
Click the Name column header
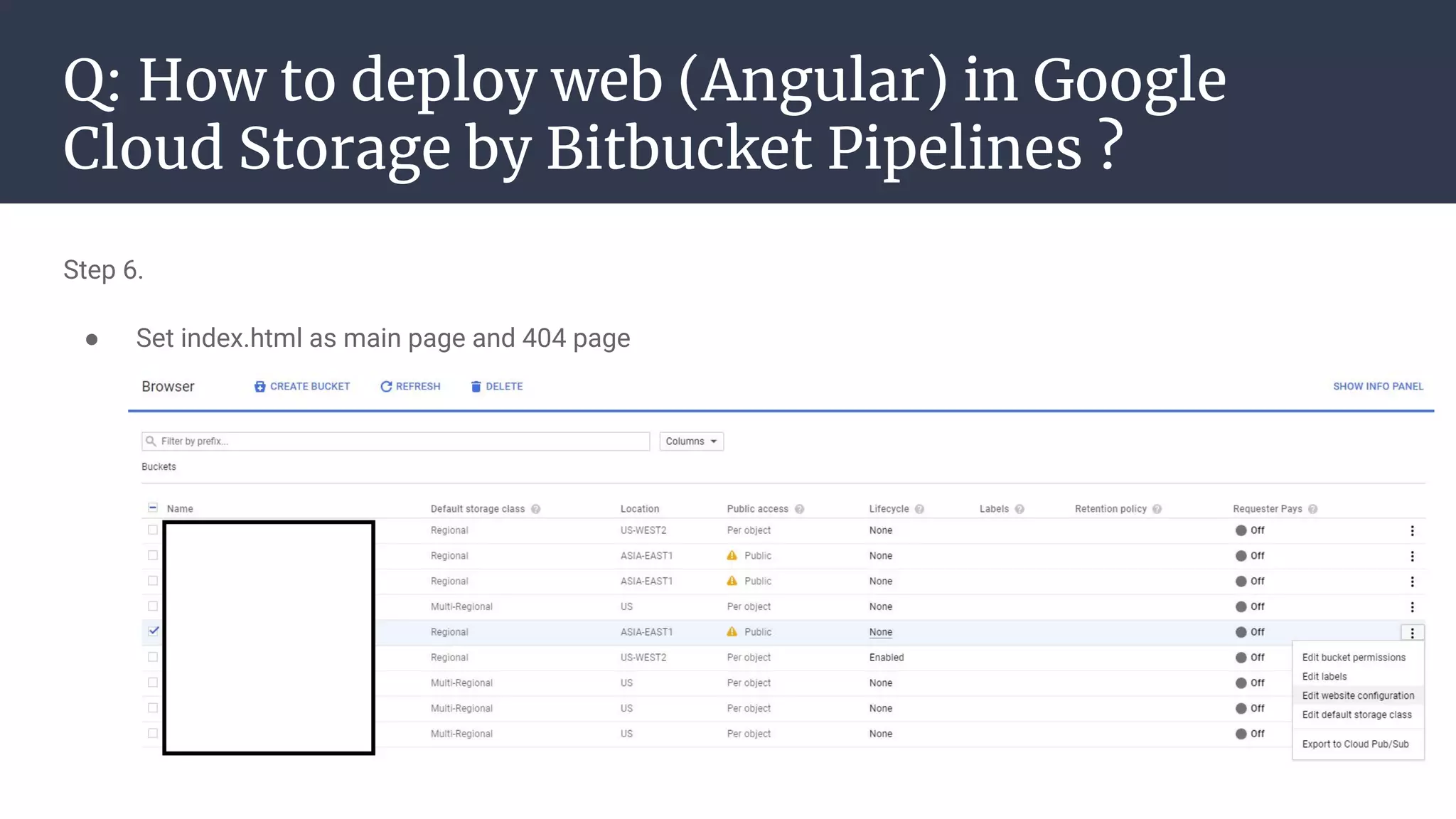click(180, 509)
